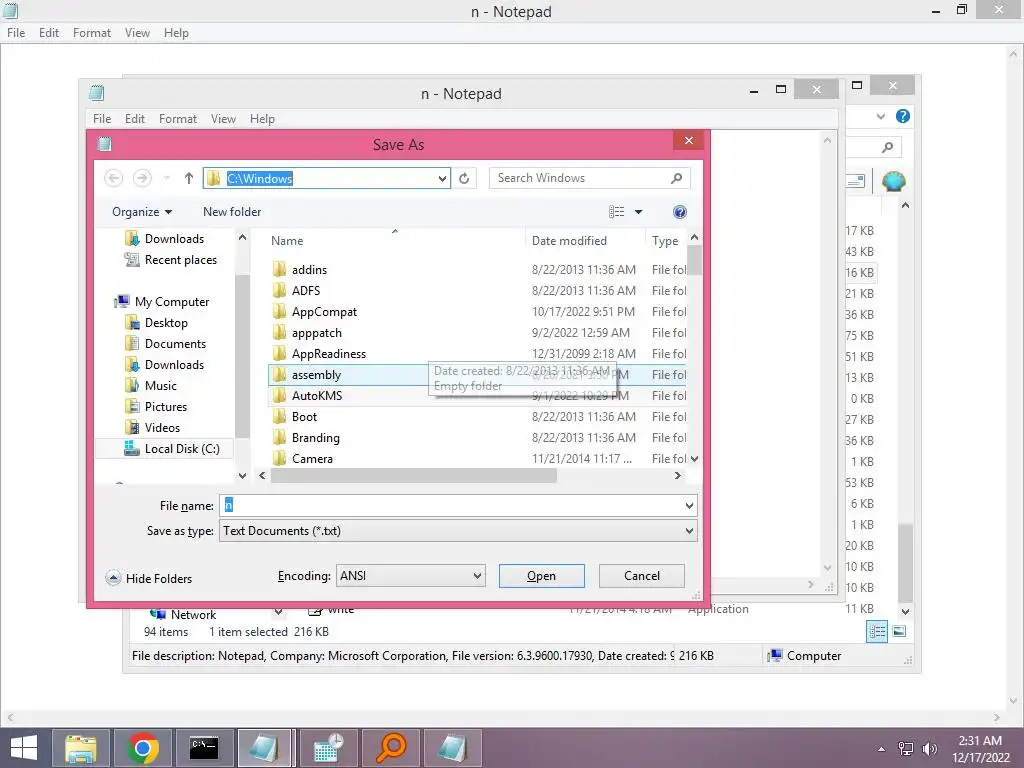
Task: Open File menu in inner Notepad window
Action: click(102, 119)
